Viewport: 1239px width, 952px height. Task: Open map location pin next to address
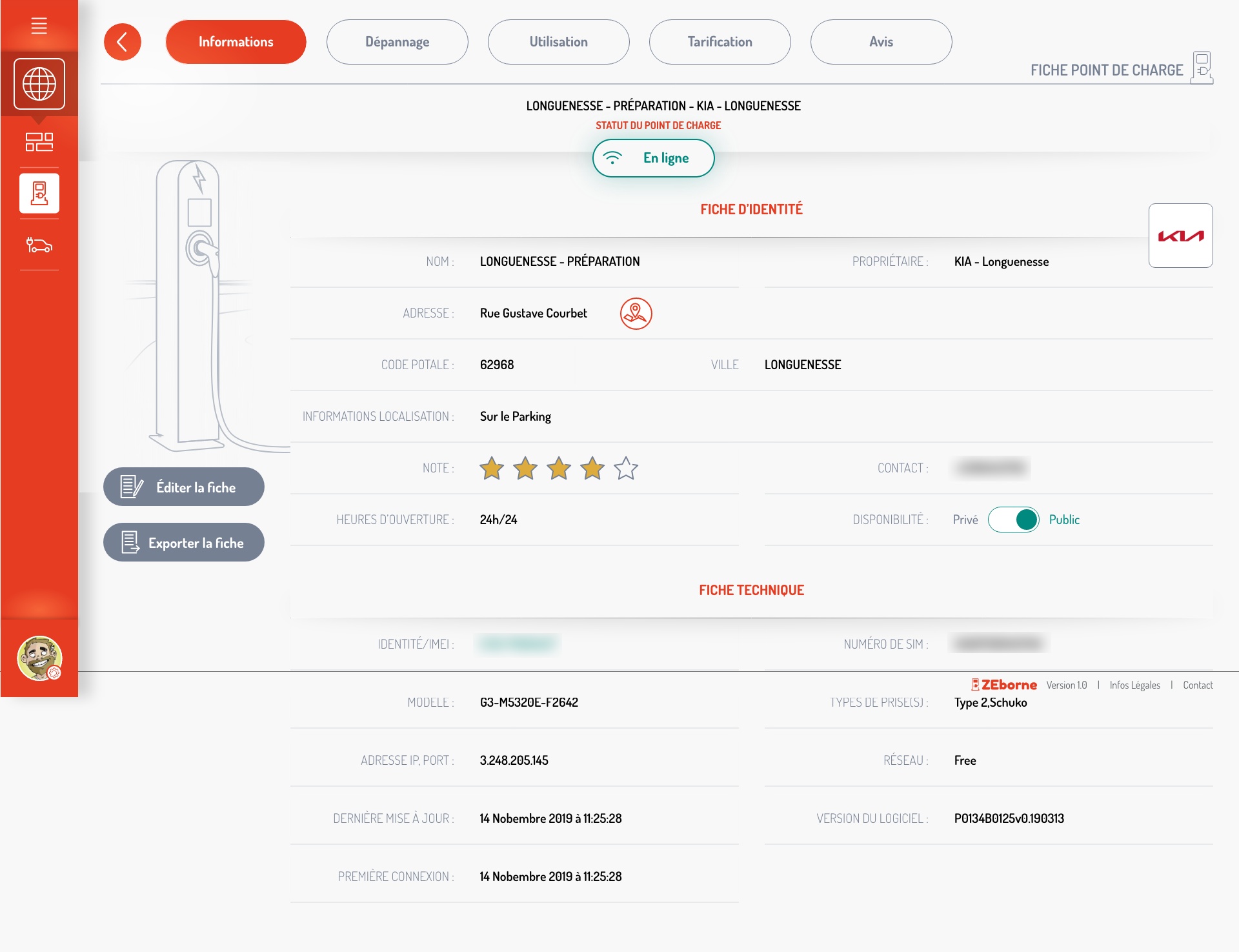click(x=636, y=314)
